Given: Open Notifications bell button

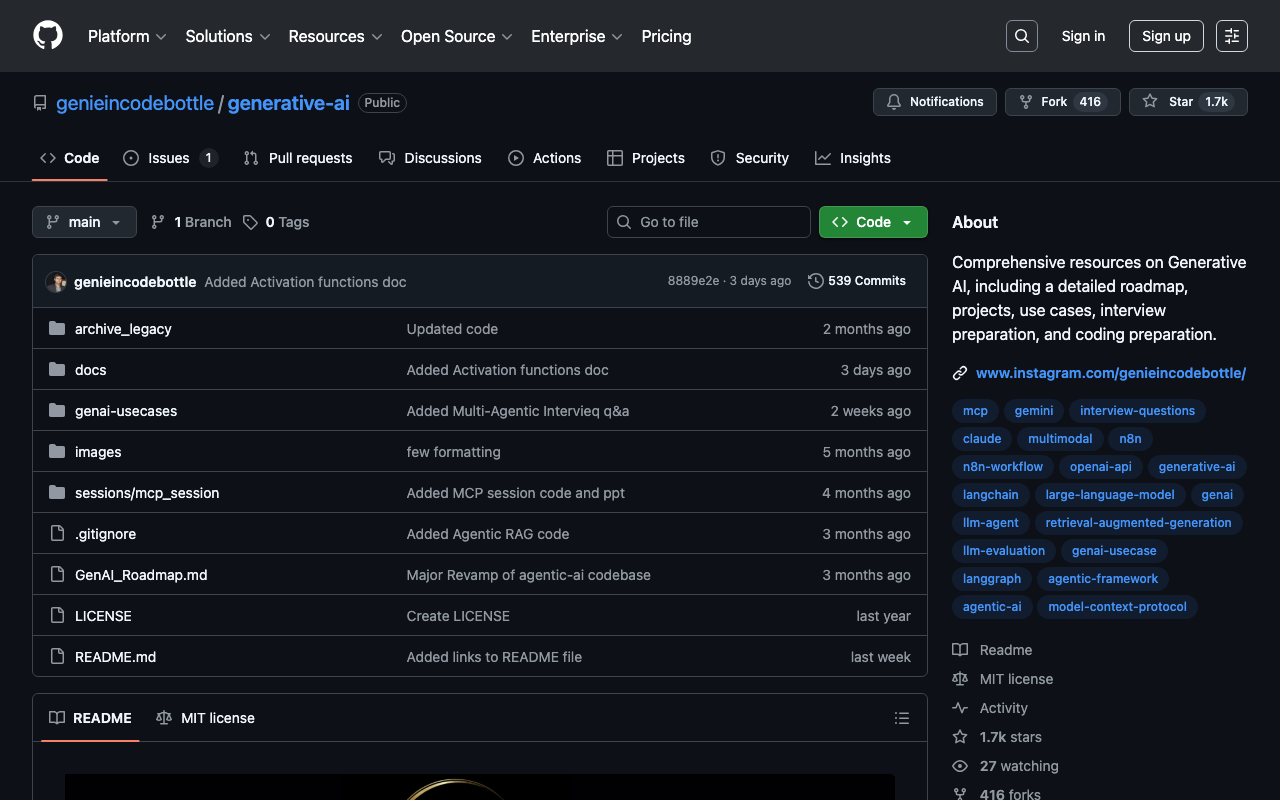Looking at the screenshot, I should [x=934, y=102].
